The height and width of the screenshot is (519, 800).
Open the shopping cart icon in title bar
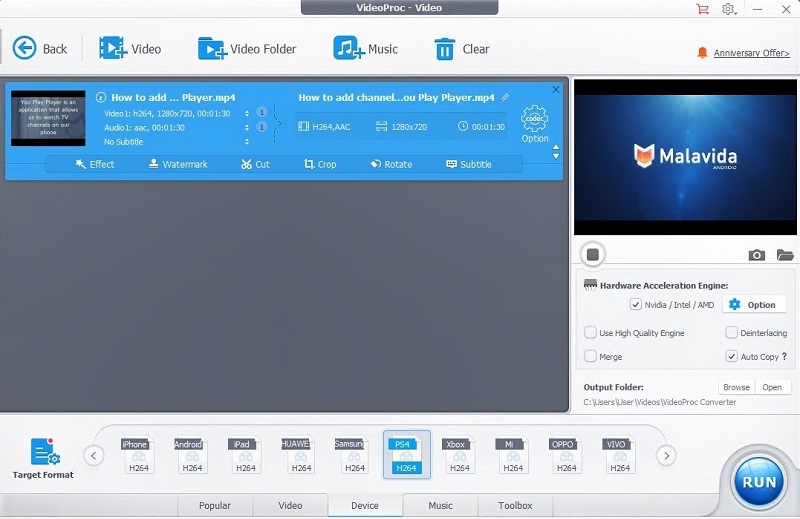pos(702,9)
